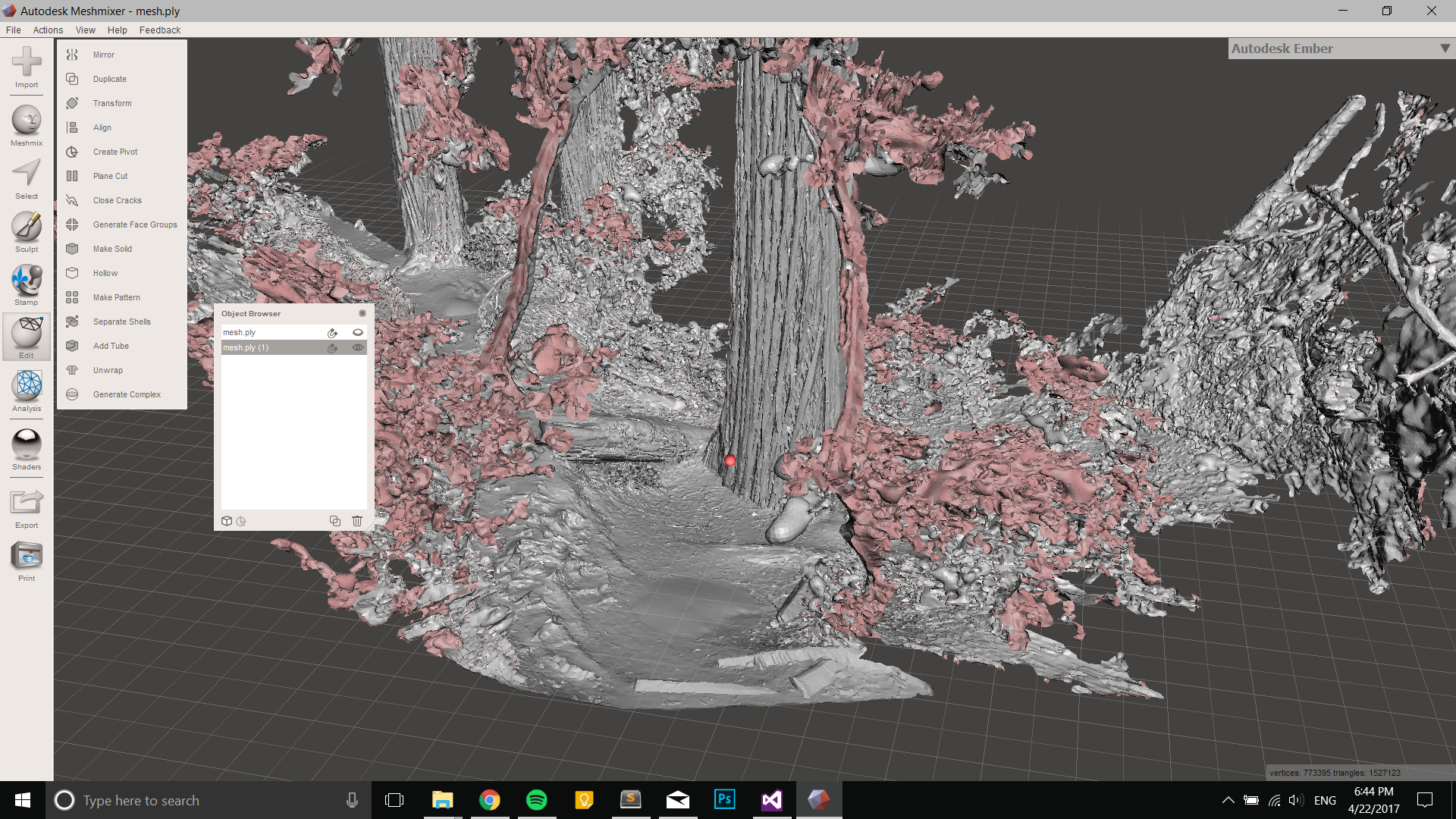Viewport: 1456px width, 819px height.
Task: Click the pivot icon in Object Browser
Action: [241, 521]
